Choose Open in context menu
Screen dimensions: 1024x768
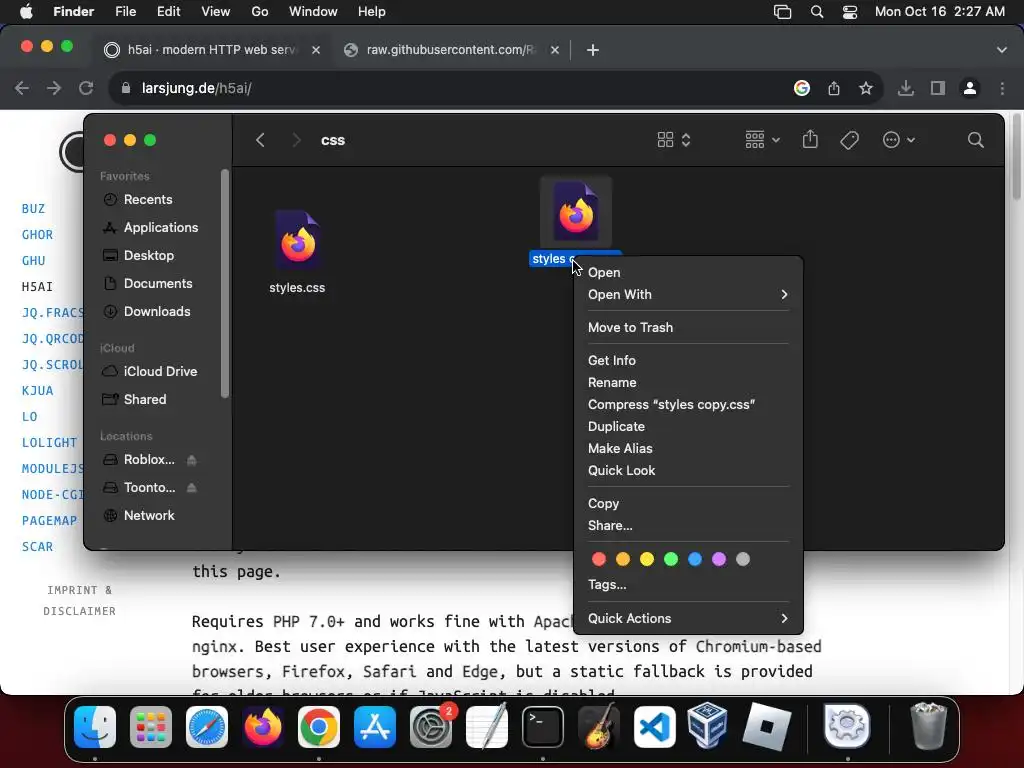point(688,272)
